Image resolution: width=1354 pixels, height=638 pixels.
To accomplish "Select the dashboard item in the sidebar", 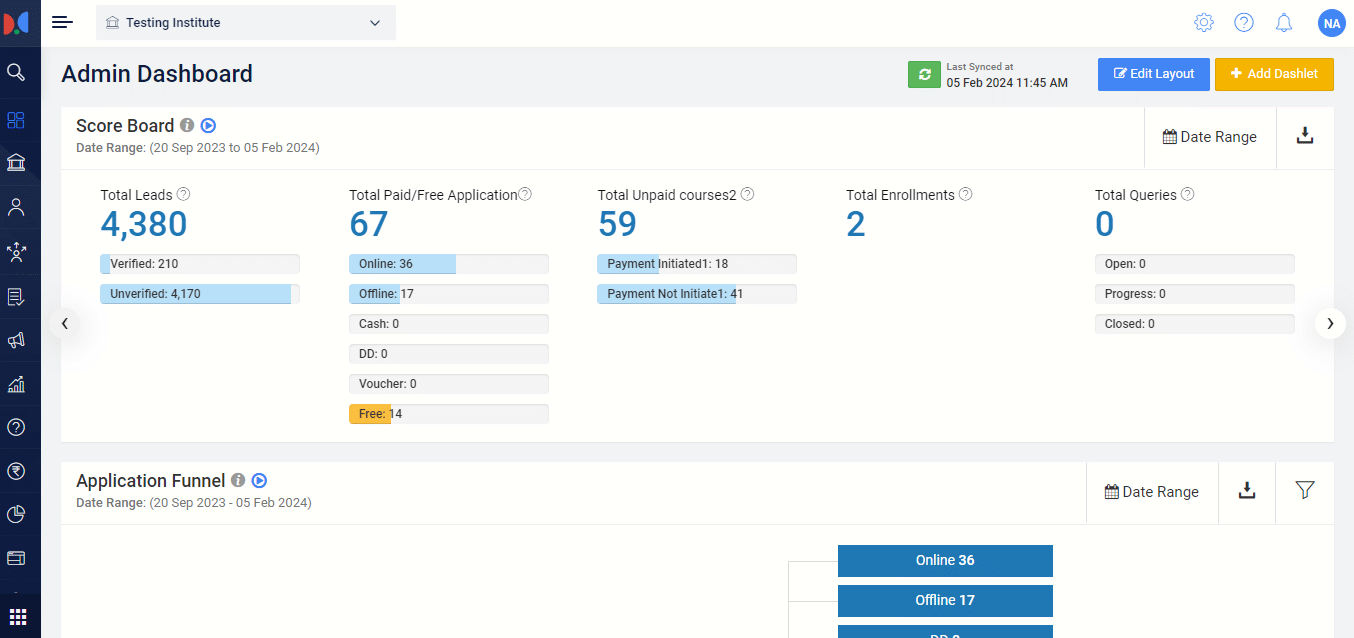I will click(x=16, y=120).
